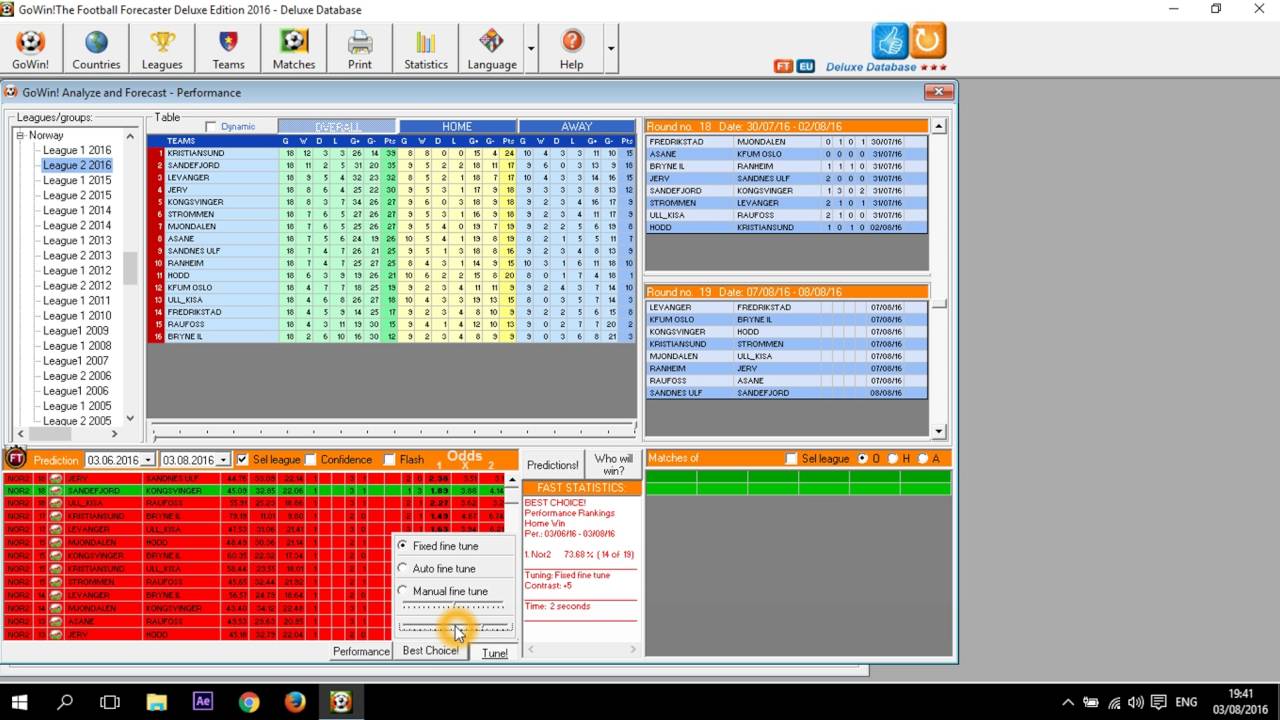Switch table to HOME tab
The height and width of the screenshot is (720, 1280).
click(457, 127)
